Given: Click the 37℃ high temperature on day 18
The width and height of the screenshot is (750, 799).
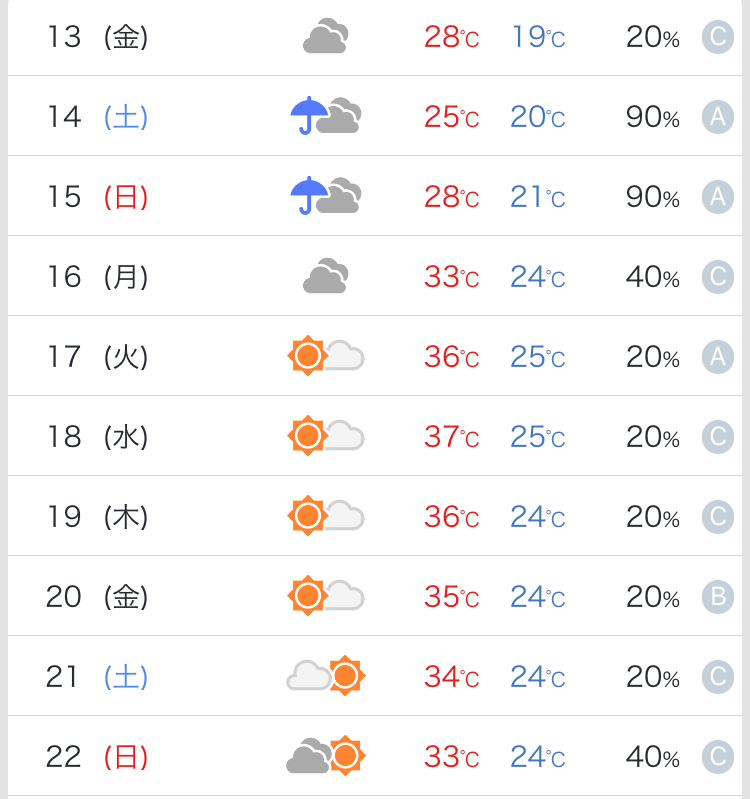Looking at the screenshot, I should pyautogui.click(x=451, y=437).
